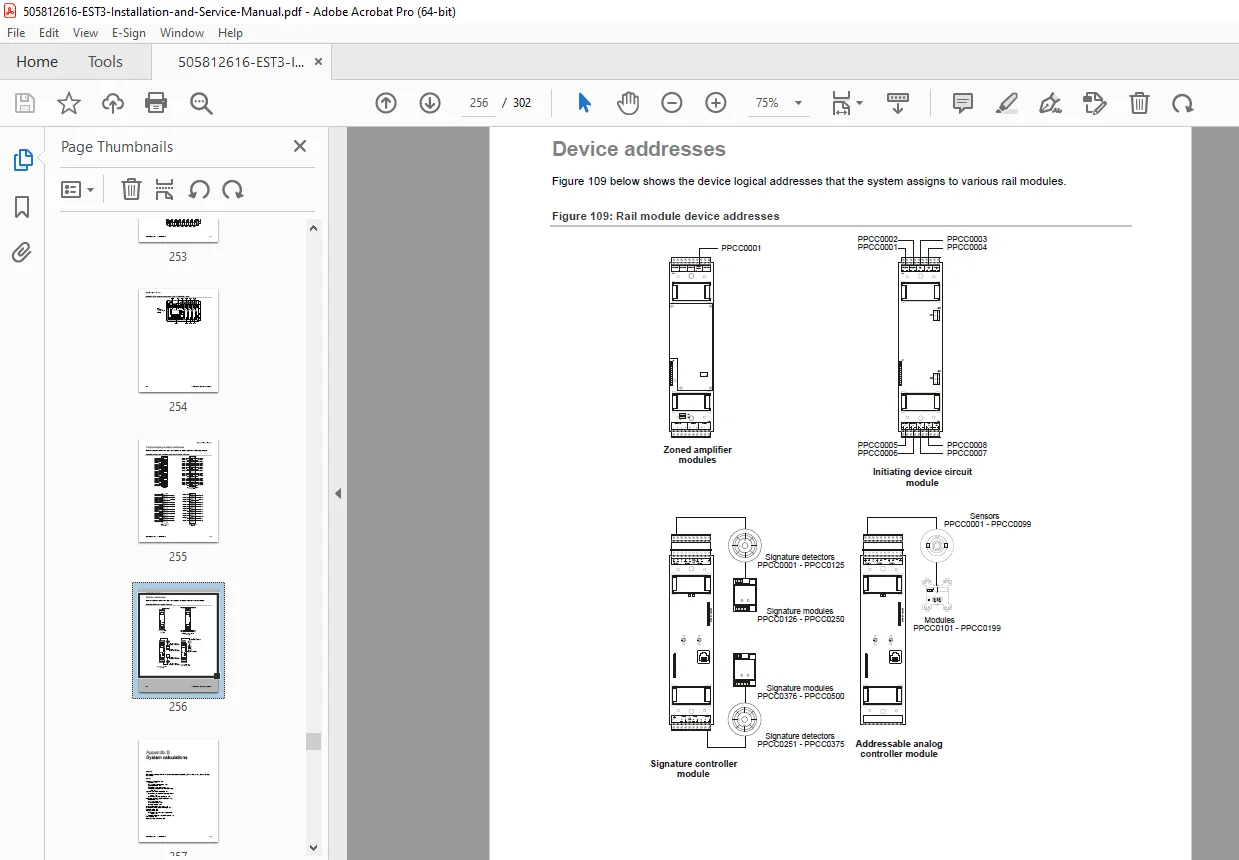1239x860 pixels.
Task: Click the Save file icon
Action: 25,103
